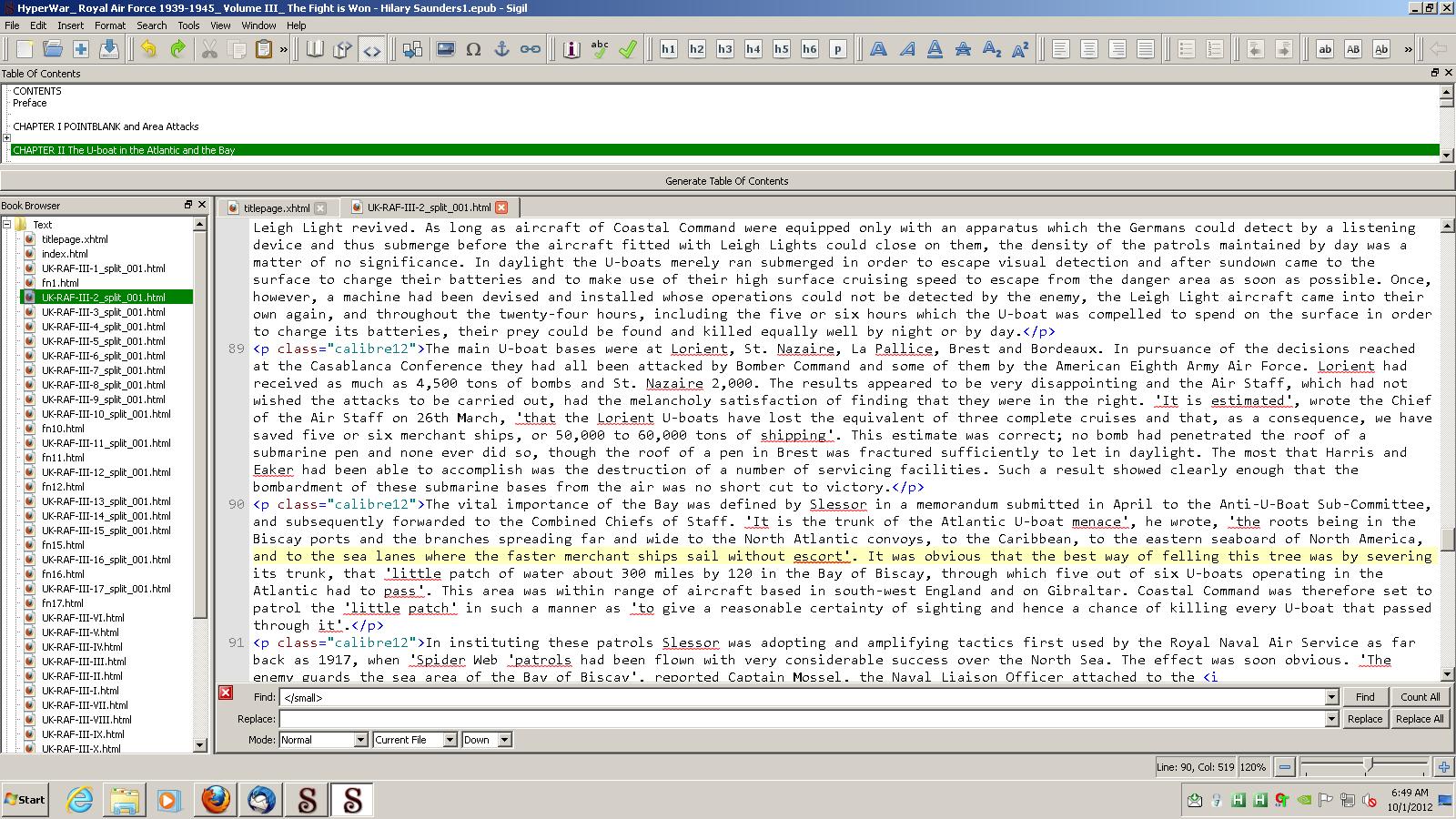
Task: Click the Replace button
Action: (x=1365, y=719)
